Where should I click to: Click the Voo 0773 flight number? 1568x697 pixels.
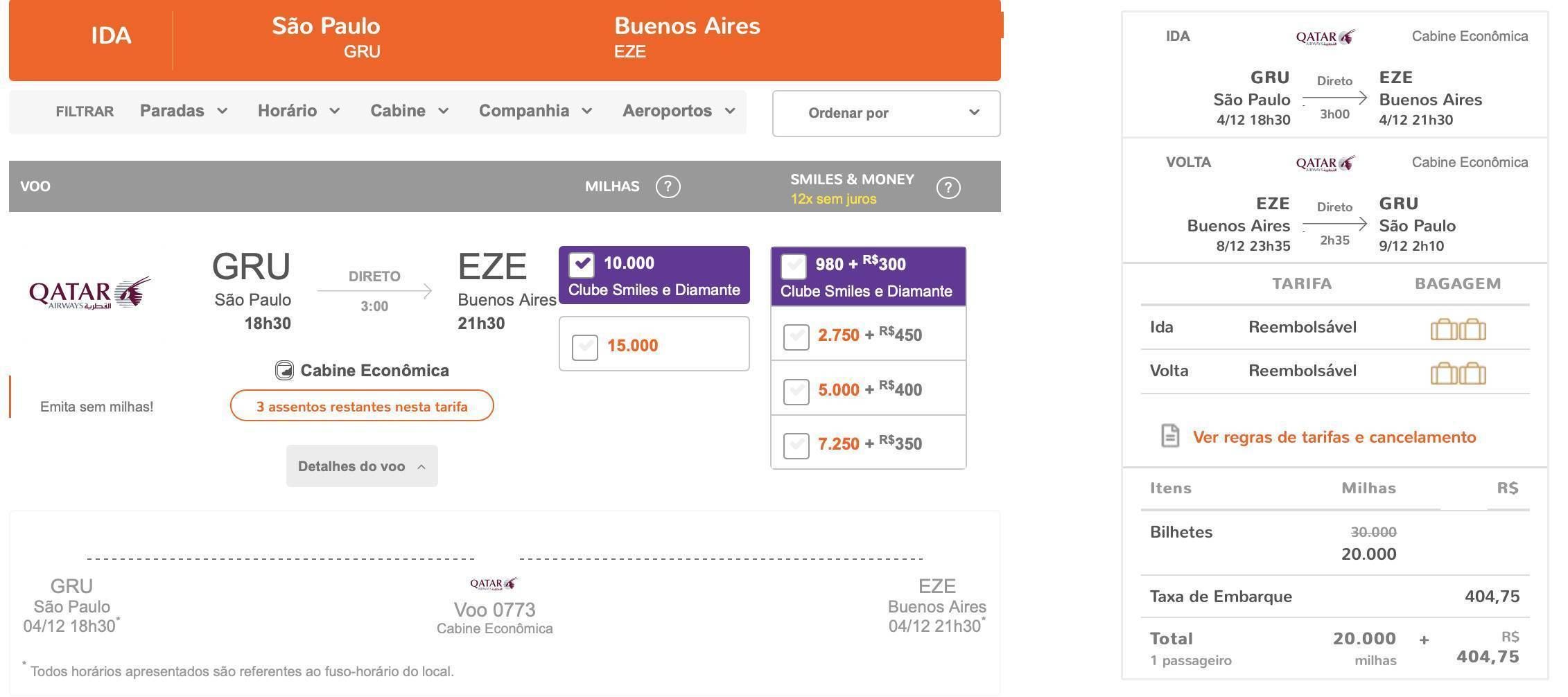coord(494,610)
